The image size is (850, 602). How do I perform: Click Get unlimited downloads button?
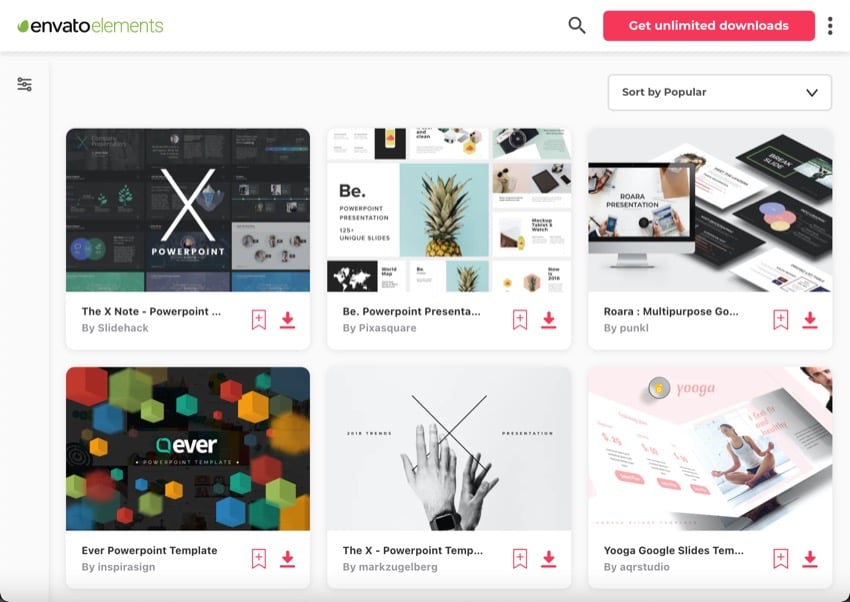709,25
